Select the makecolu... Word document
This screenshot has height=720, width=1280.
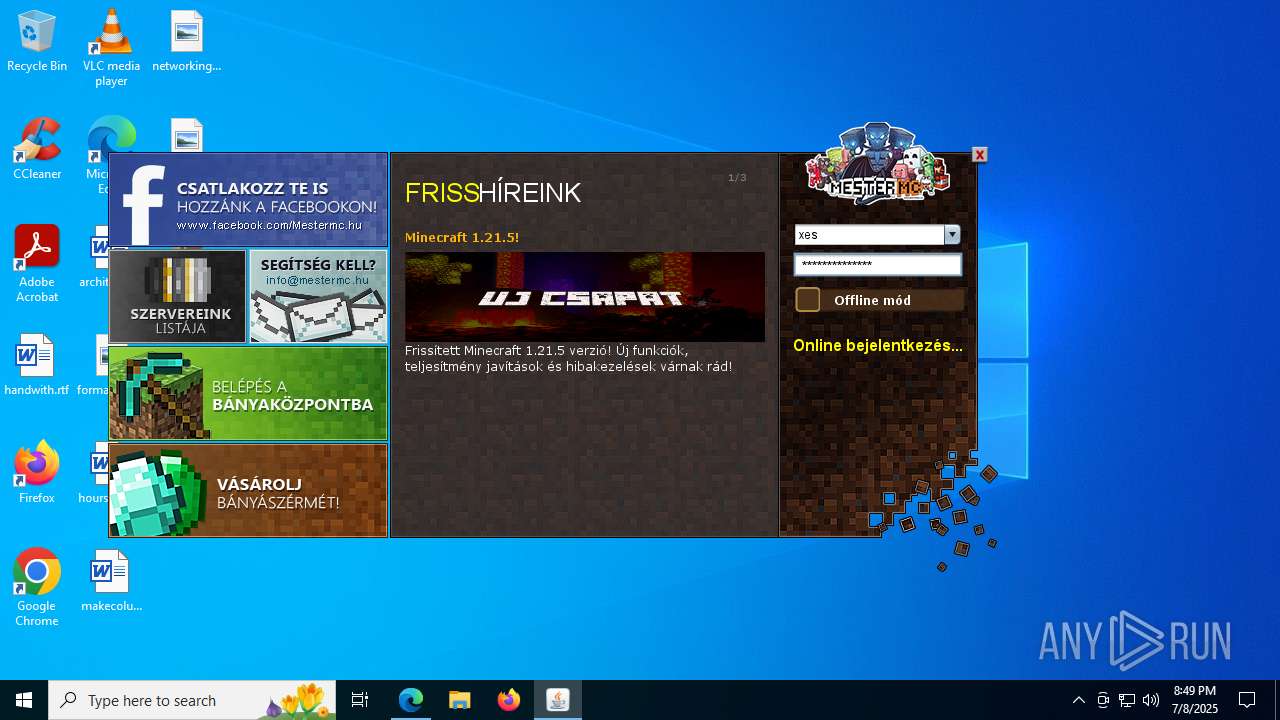111,582
